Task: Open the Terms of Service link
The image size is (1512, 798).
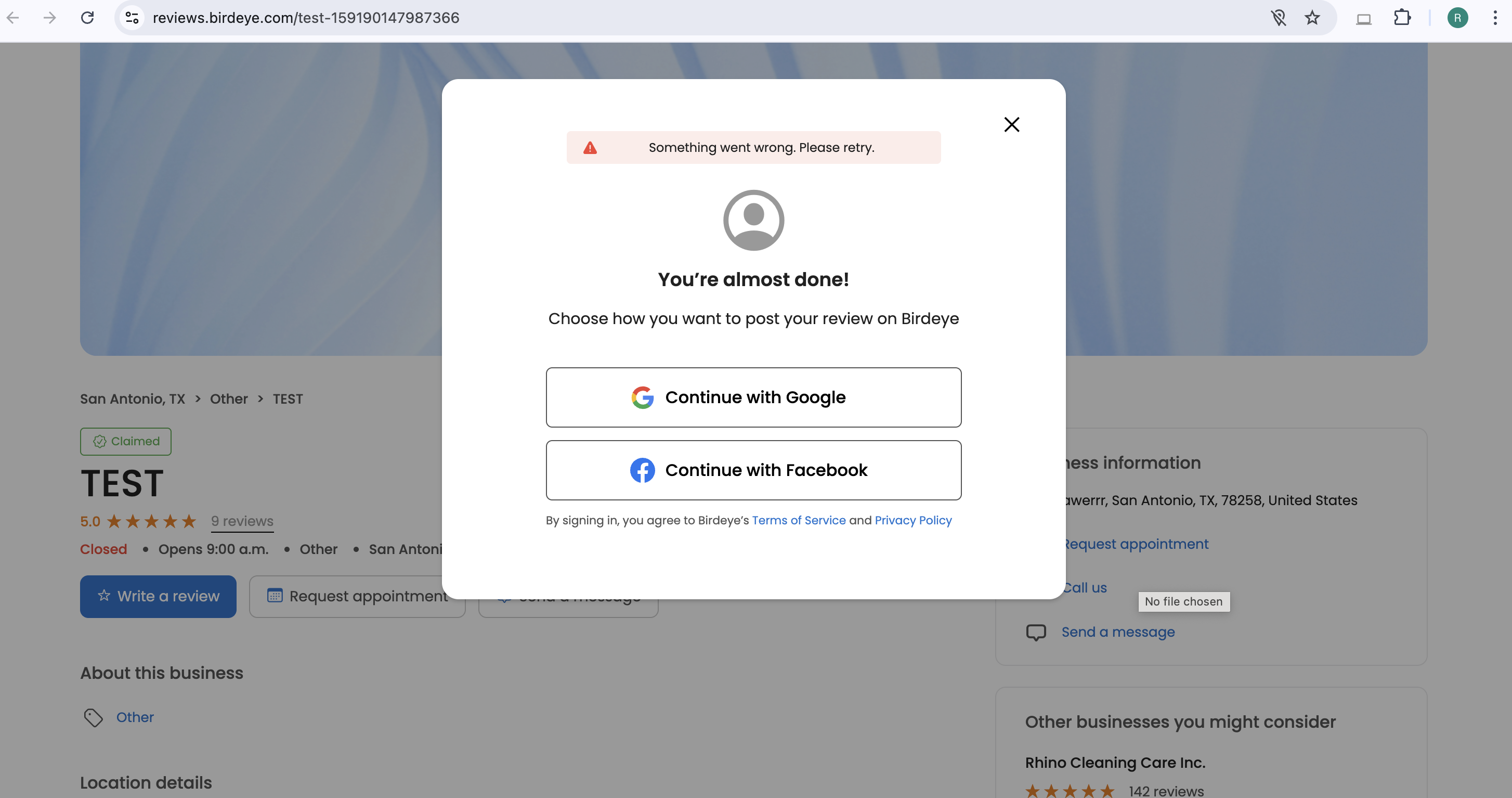Action: tap(798, 520)
